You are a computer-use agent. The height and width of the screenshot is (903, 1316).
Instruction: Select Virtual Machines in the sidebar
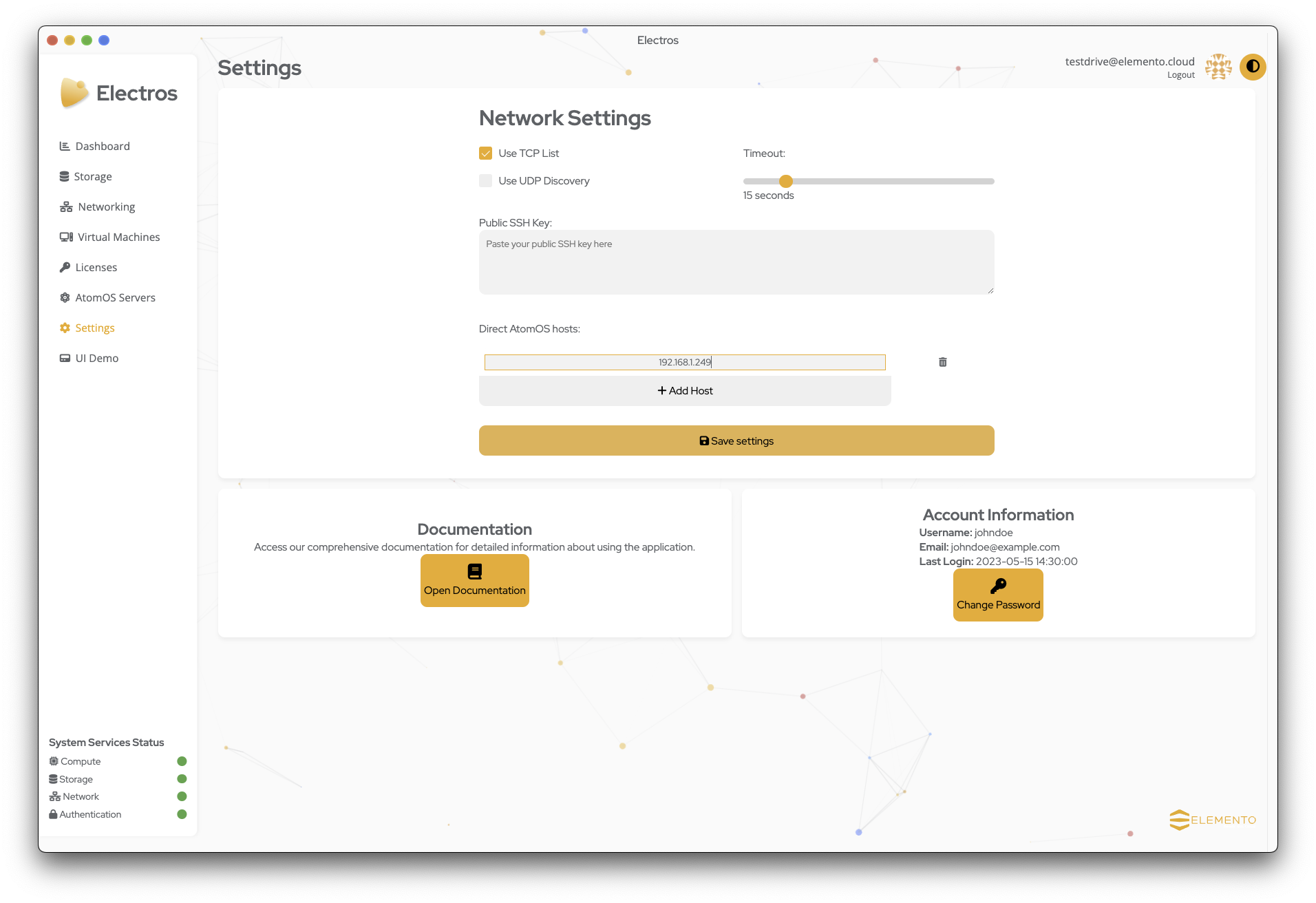click(109, 237)
